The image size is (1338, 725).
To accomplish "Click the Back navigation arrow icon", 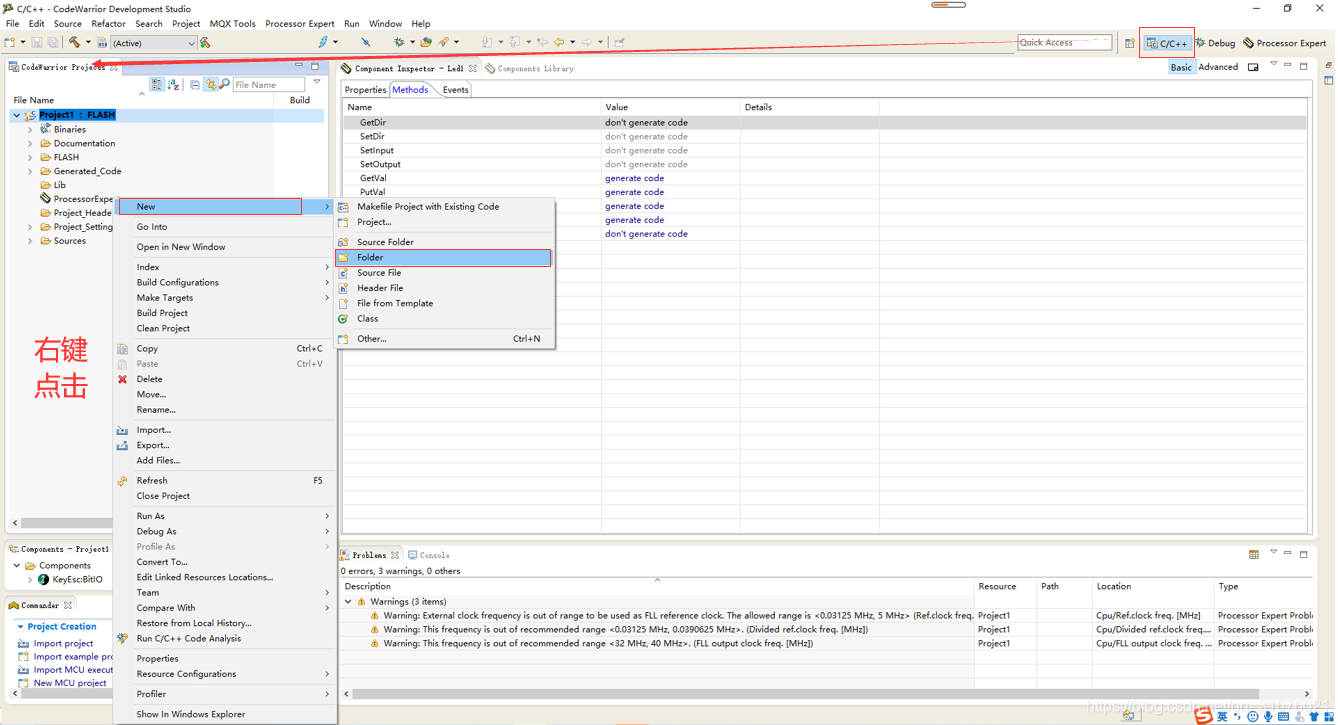I will pos(560,43).
